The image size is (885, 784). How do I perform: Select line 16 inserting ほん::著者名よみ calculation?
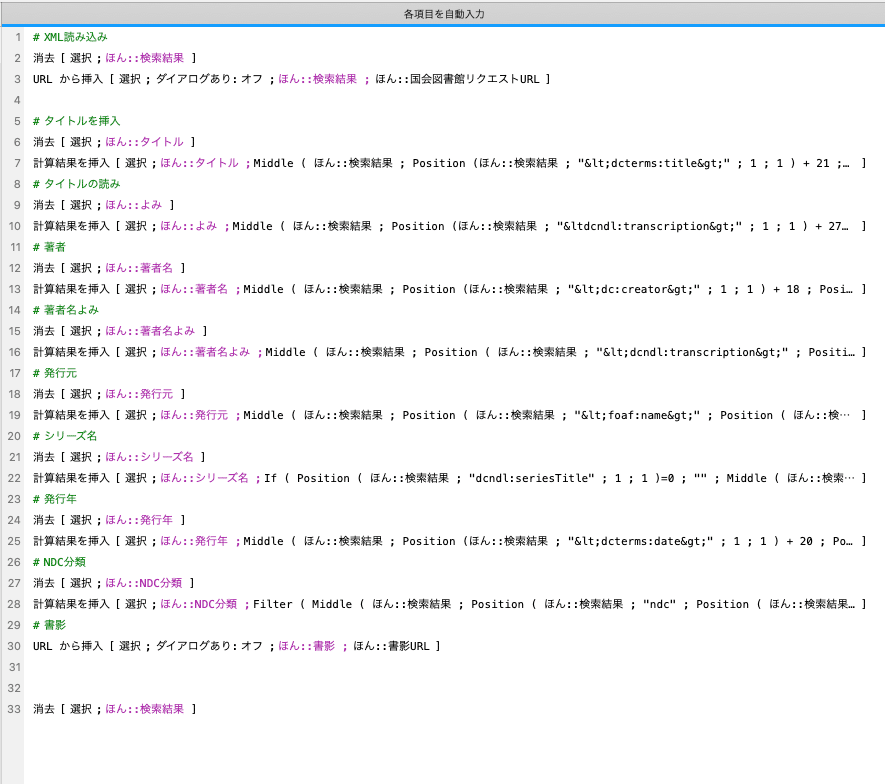pos(449,352)
